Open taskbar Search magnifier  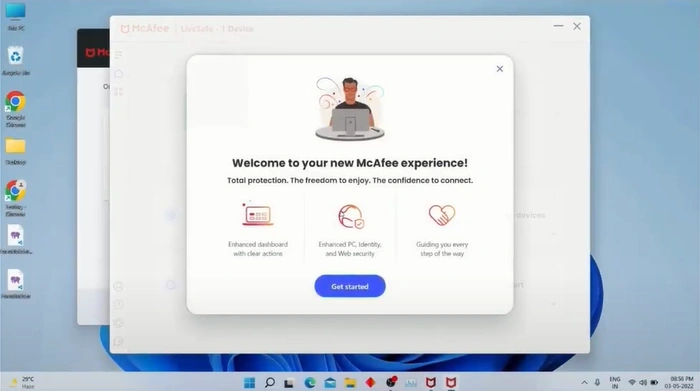270,383
